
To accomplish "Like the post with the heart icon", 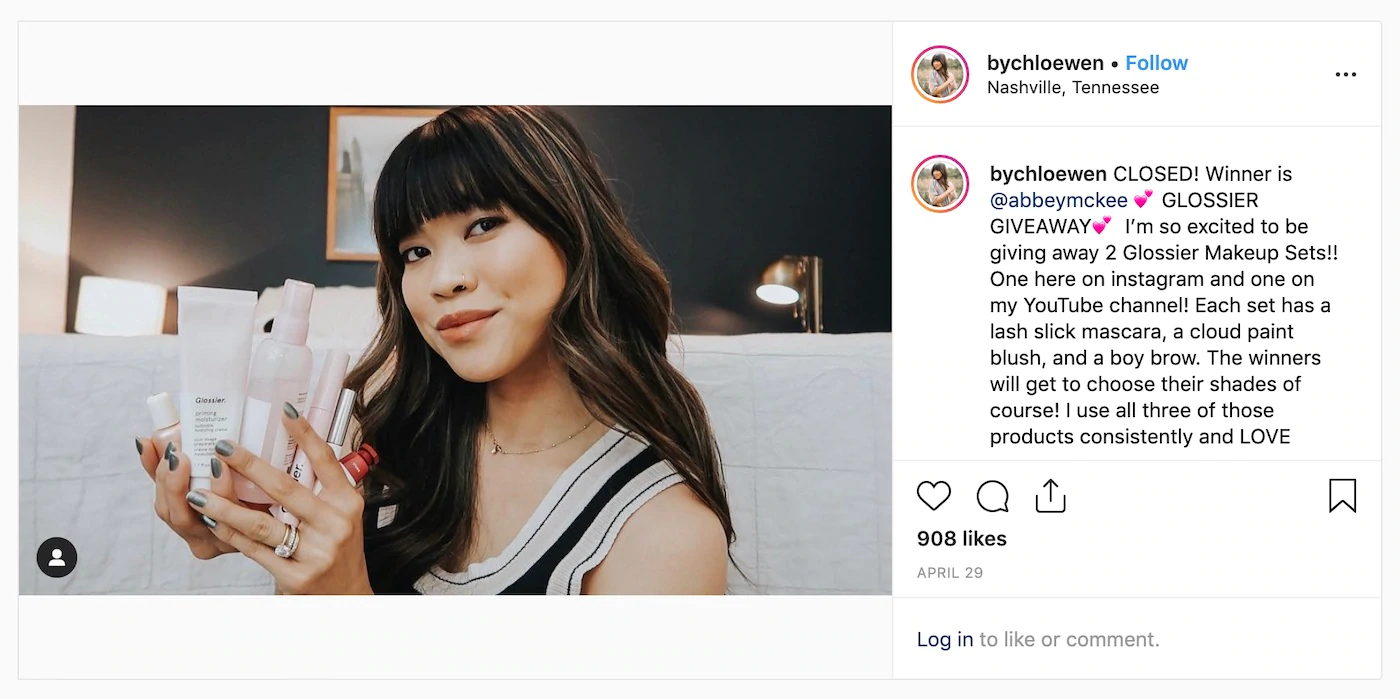I will point(934,496).
